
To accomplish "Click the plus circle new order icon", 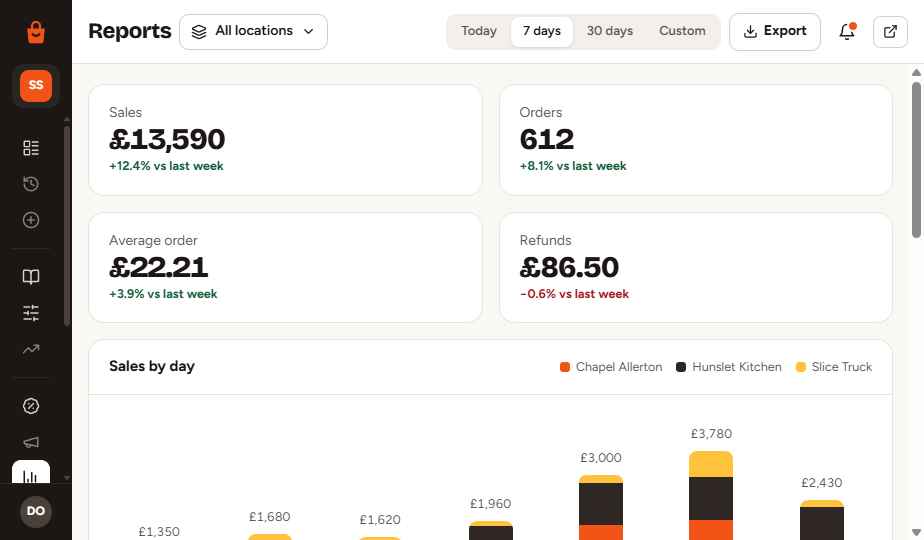I will tap(31, 220).
